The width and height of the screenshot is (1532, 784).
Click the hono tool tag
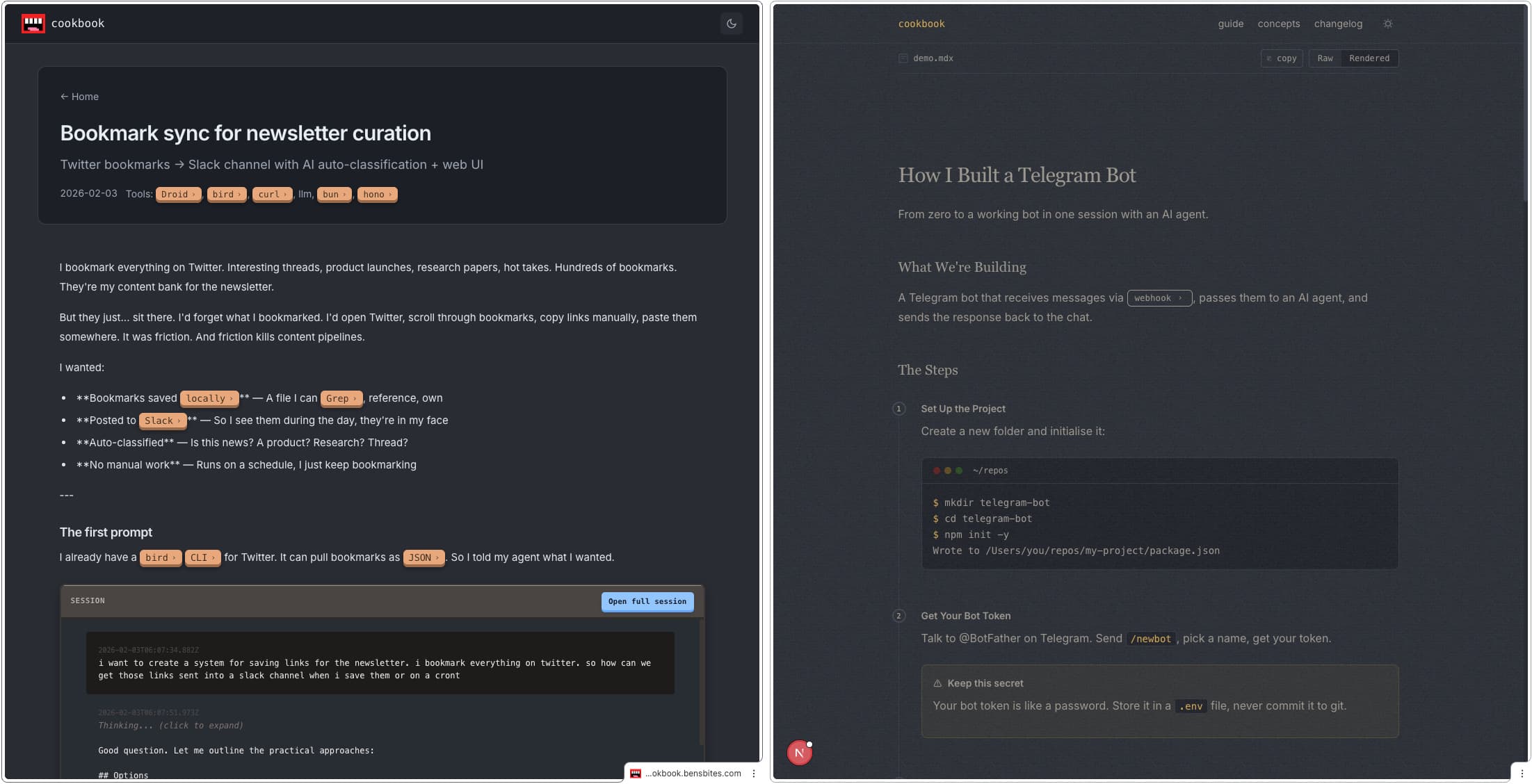(x=377, y=195)
